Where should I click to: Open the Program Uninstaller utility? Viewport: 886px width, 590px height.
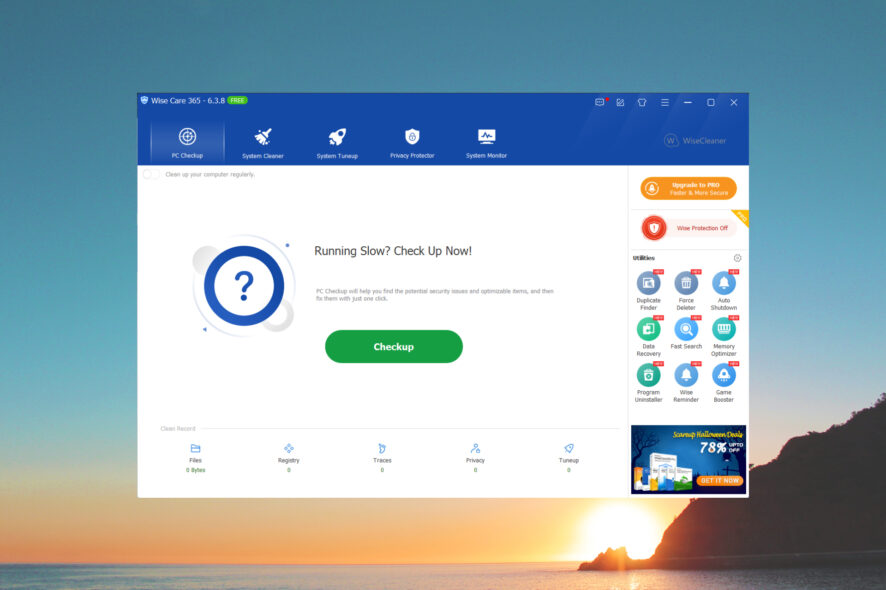648,383
